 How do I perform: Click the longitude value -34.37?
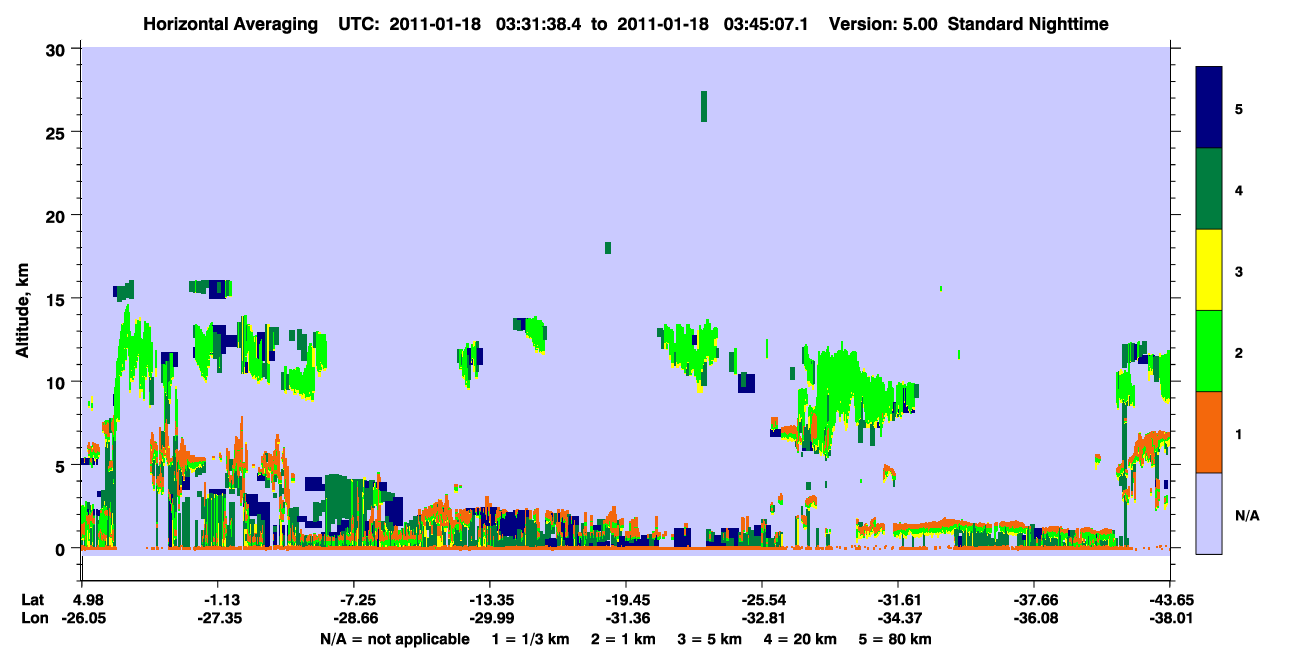(897, 619)
